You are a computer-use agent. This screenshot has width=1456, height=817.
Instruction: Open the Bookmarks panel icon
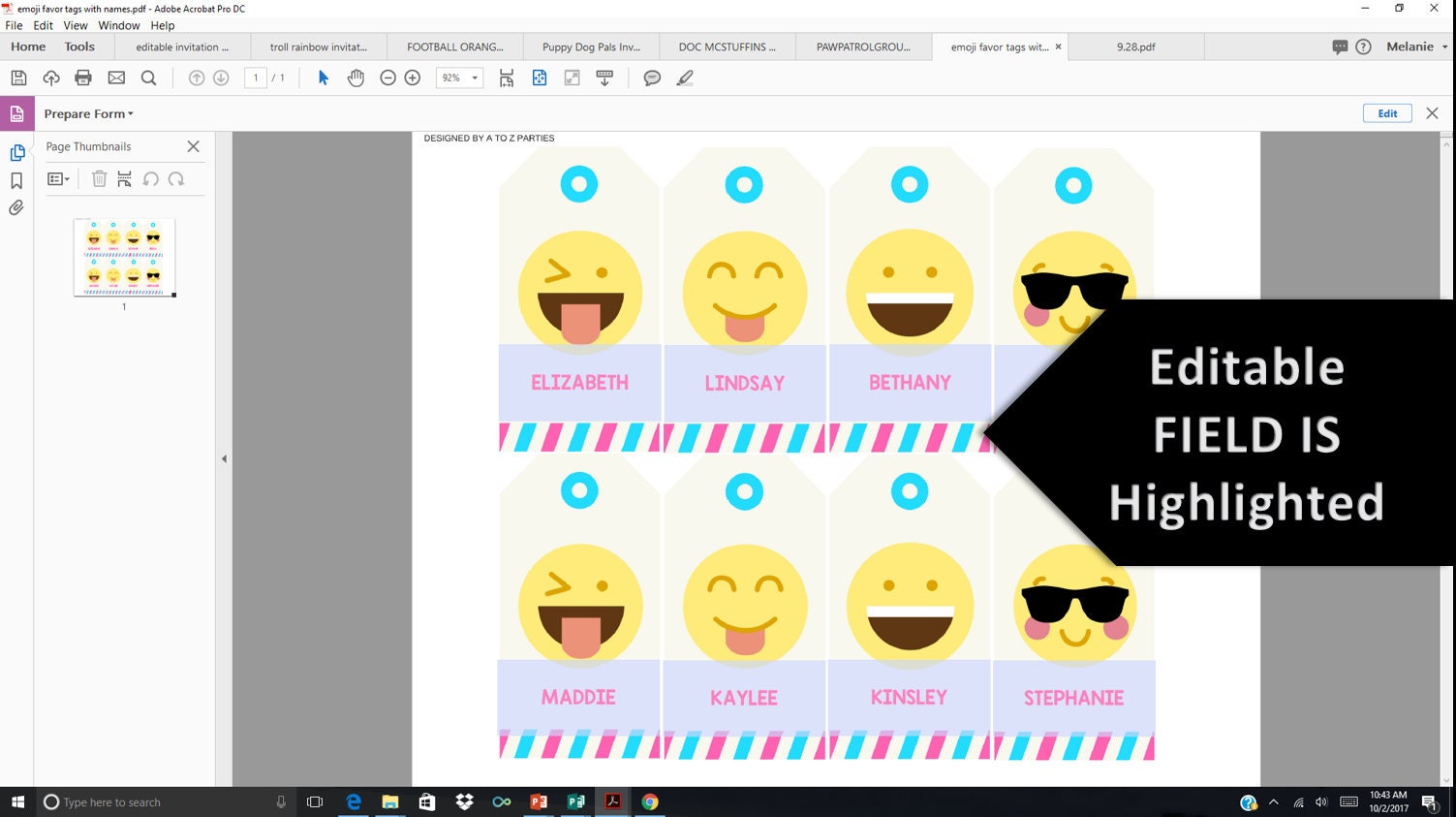tap(16, 179)
